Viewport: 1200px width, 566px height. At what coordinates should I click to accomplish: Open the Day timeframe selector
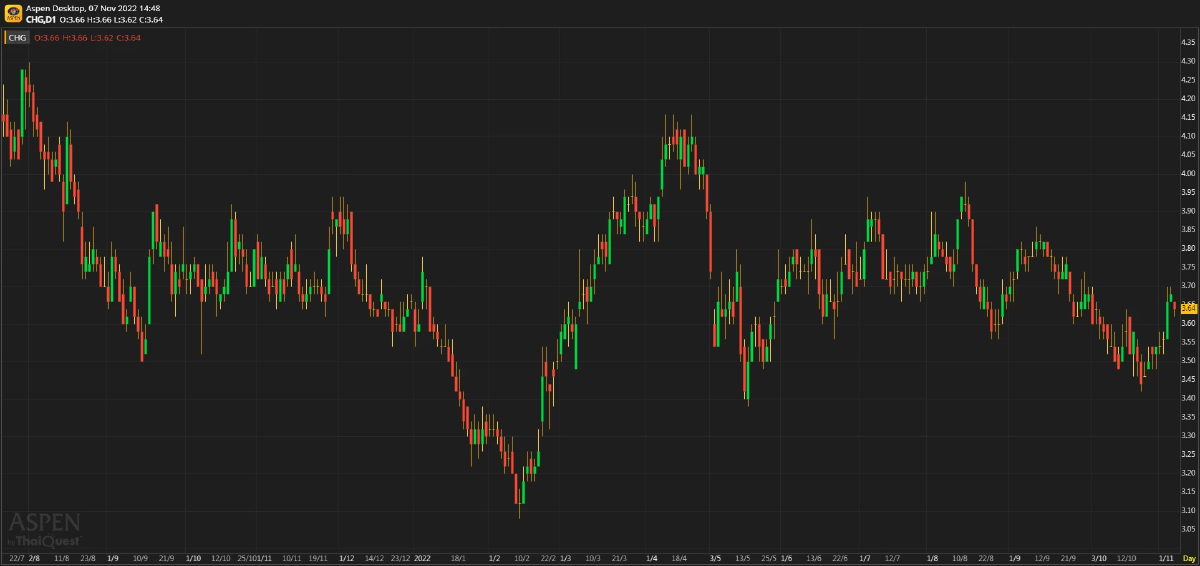click(x=1188, y=558)
